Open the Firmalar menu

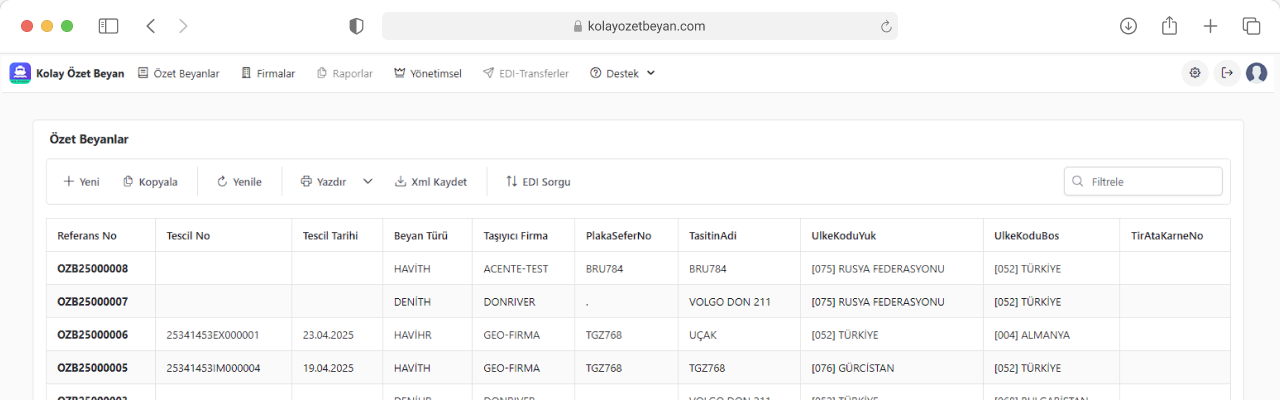pyautogui.click(x=268, y=73)
